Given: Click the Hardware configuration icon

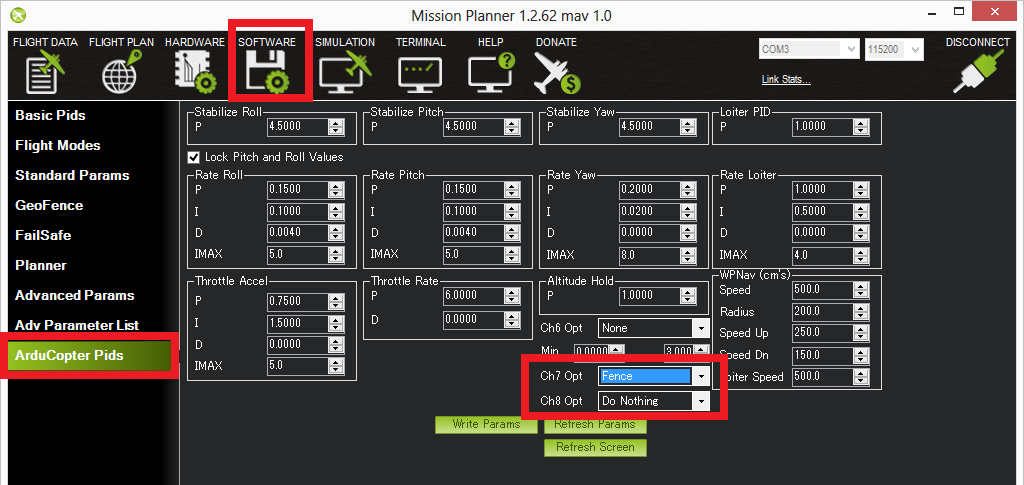Looking at the screenshot, I should coord(194,71).
